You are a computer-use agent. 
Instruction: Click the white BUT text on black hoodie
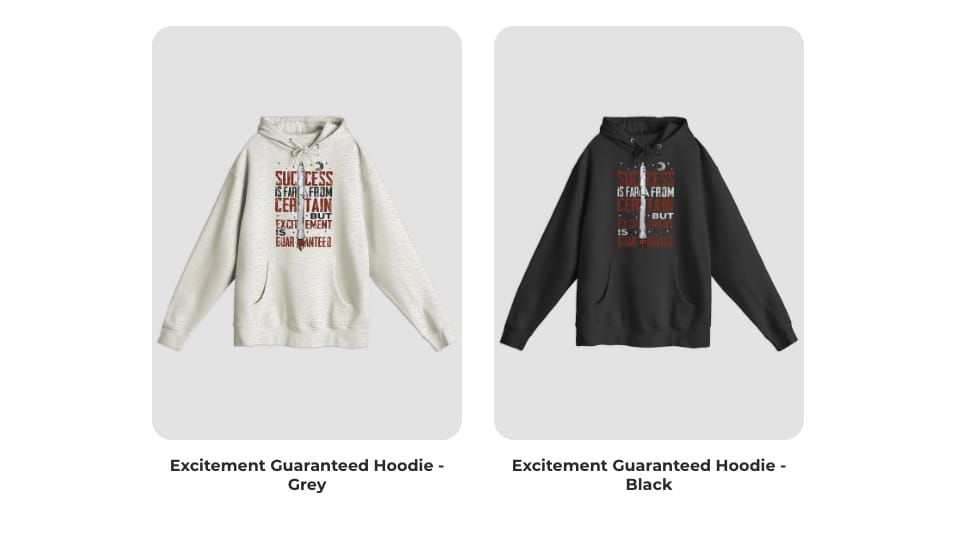click(x=663, y=216)
